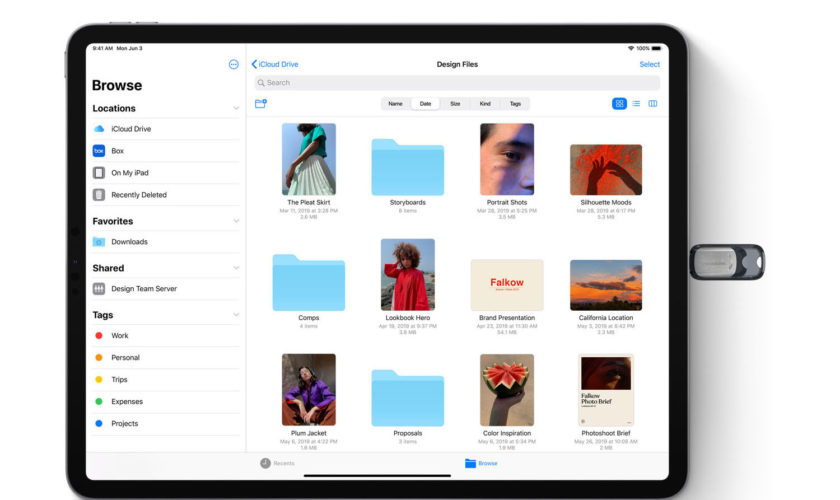
Task: Check the battery status indicator
Action: [657, 49]
